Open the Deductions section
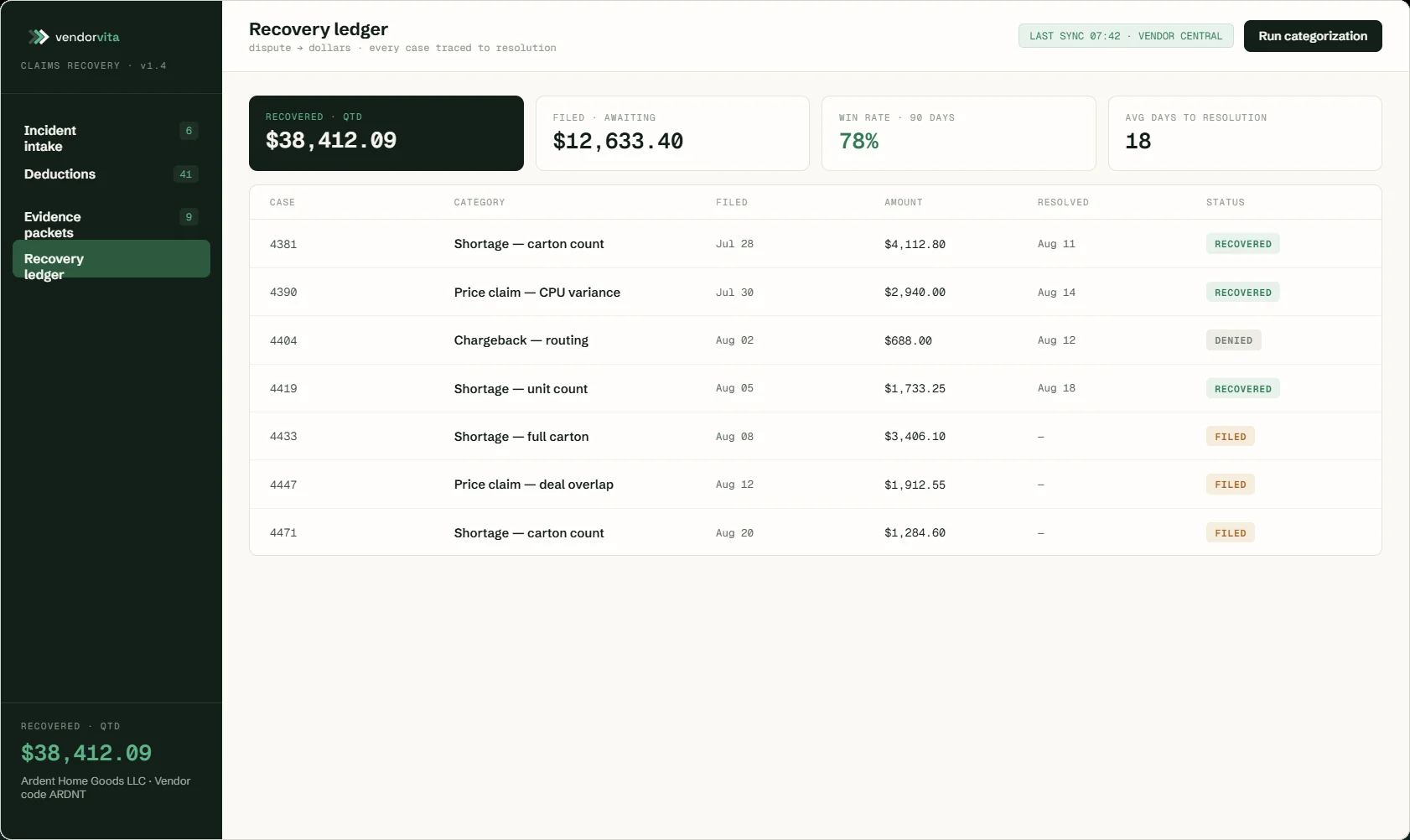1410x840 pixels. tap(111, 174)
